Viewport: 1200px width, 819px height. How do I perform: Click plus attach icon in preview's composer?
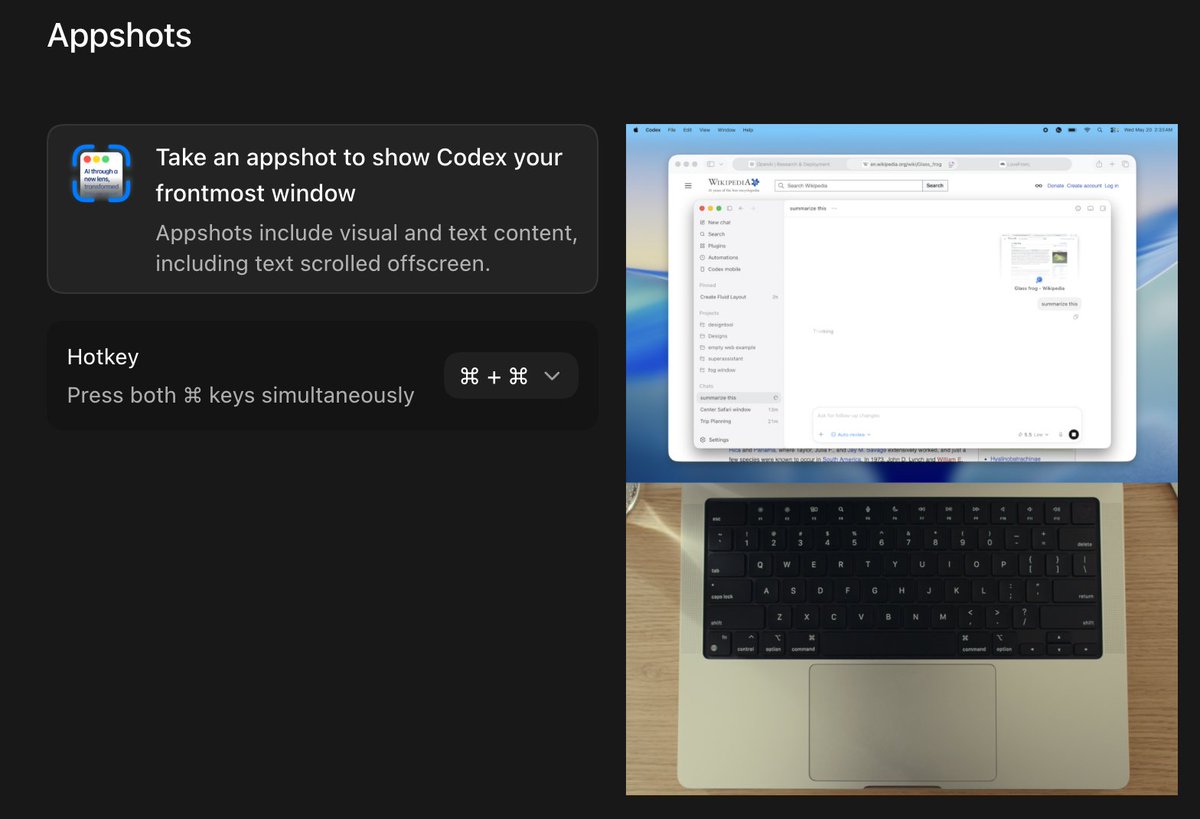click(x=821, y=435)
